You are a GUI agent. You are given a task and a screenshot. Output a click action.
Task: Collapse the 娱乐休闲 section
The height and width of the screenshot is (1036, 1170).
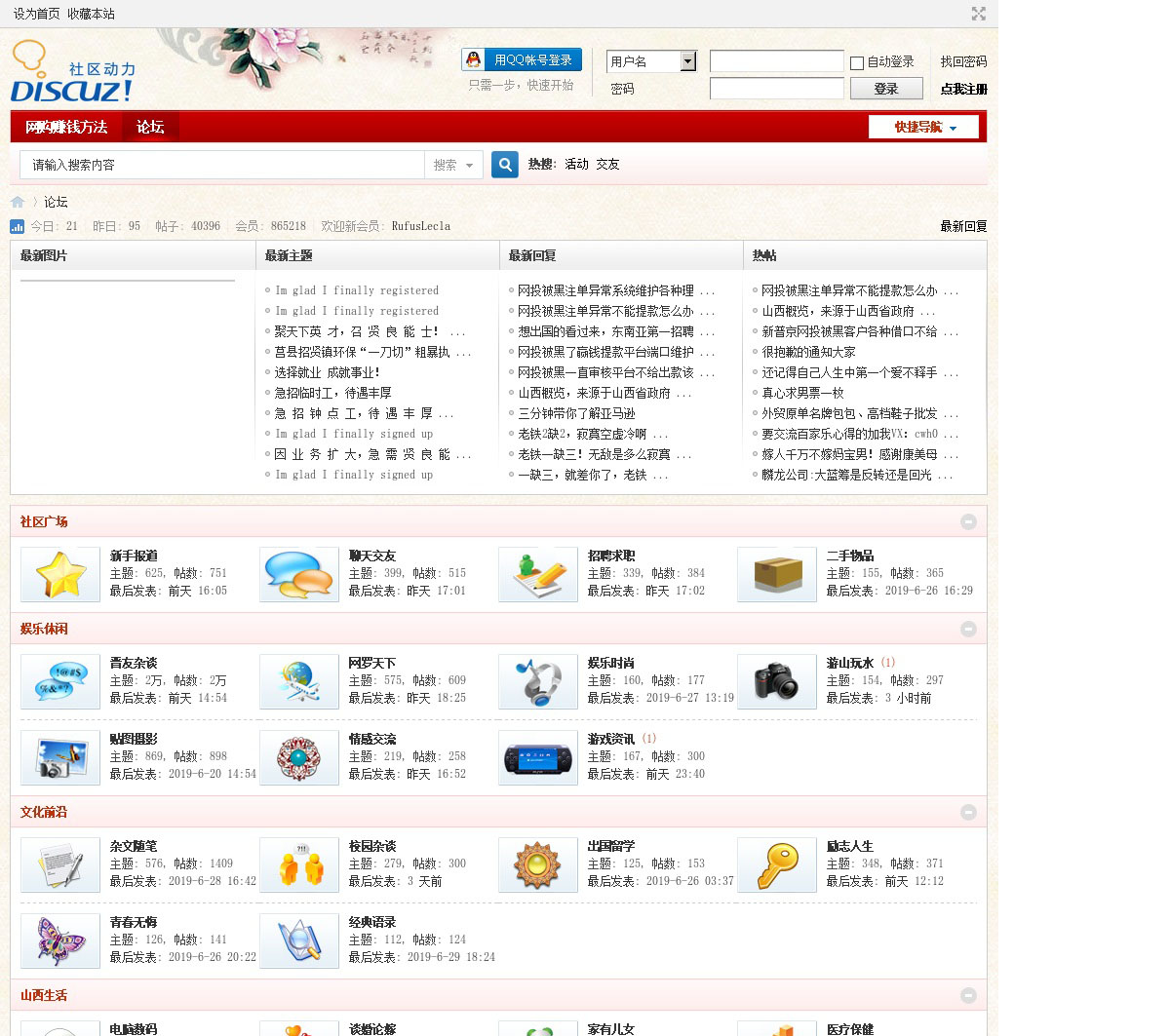968,629
